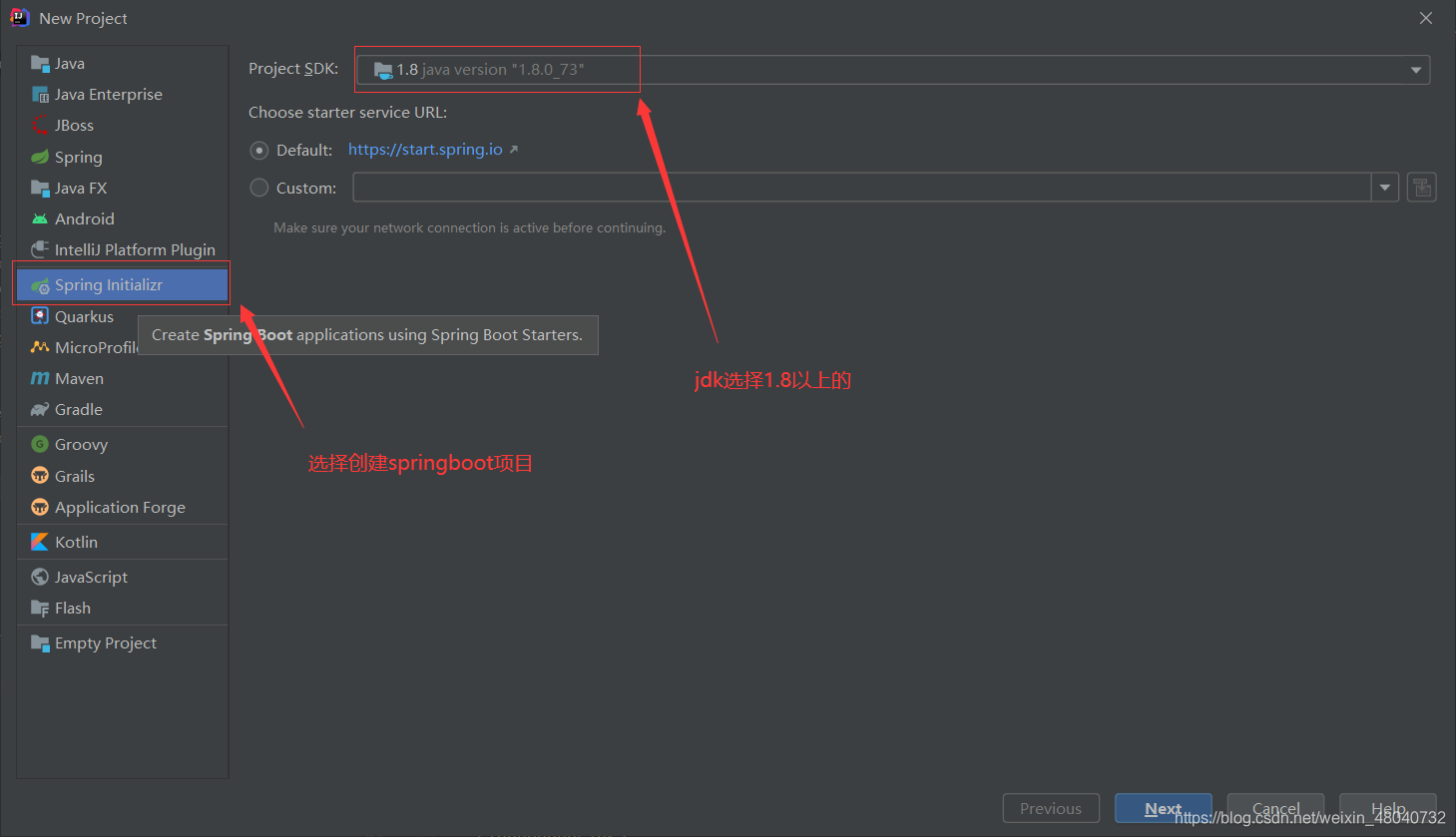Screen dimensions: 1456x837
Task: Click the Cancel button
Action: (x=1275, y=808)
